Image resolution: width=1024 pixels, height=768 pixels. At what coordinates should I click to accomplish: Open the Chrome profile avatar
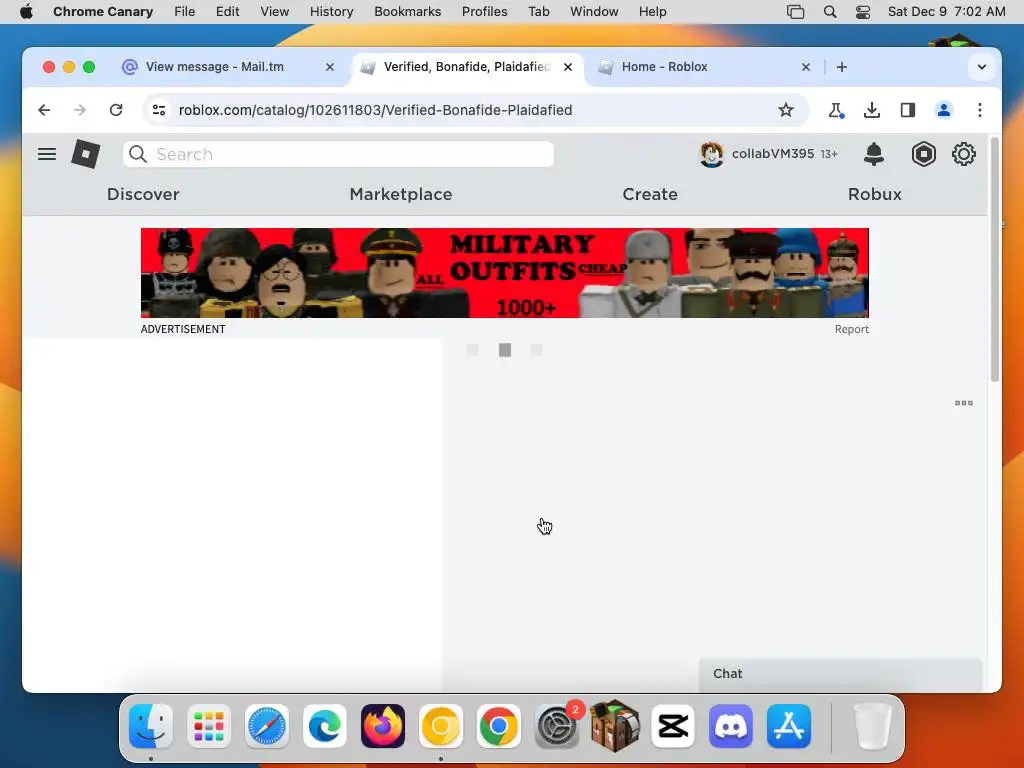[x=944, y=110]
